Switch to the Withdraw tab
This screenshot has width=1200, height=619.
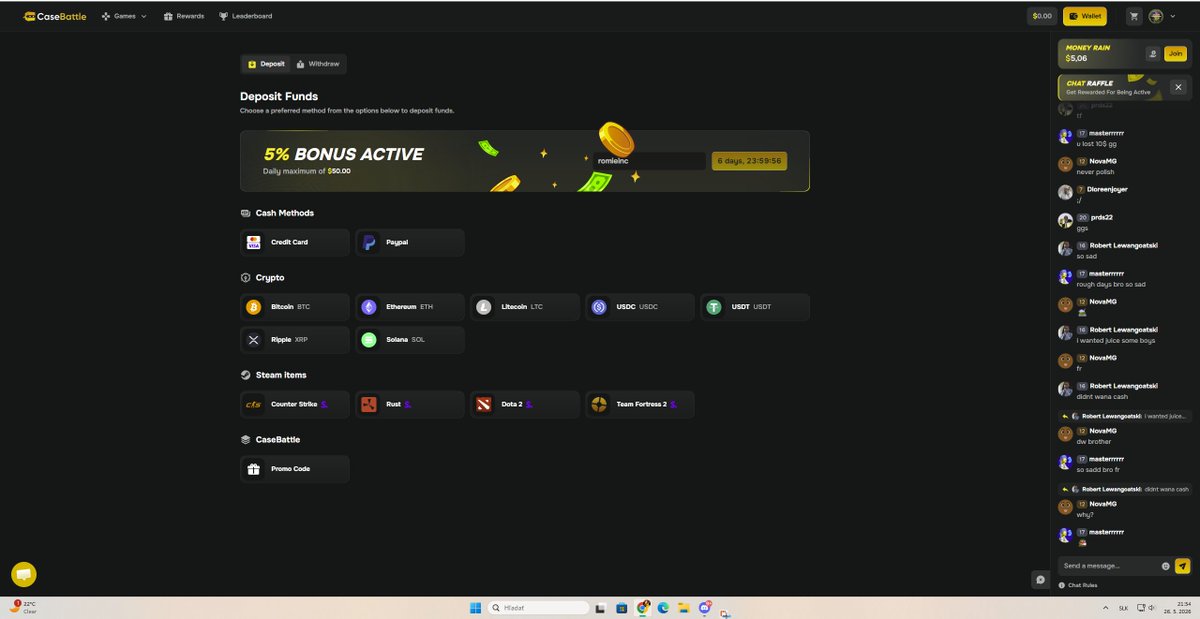(318, 64)
